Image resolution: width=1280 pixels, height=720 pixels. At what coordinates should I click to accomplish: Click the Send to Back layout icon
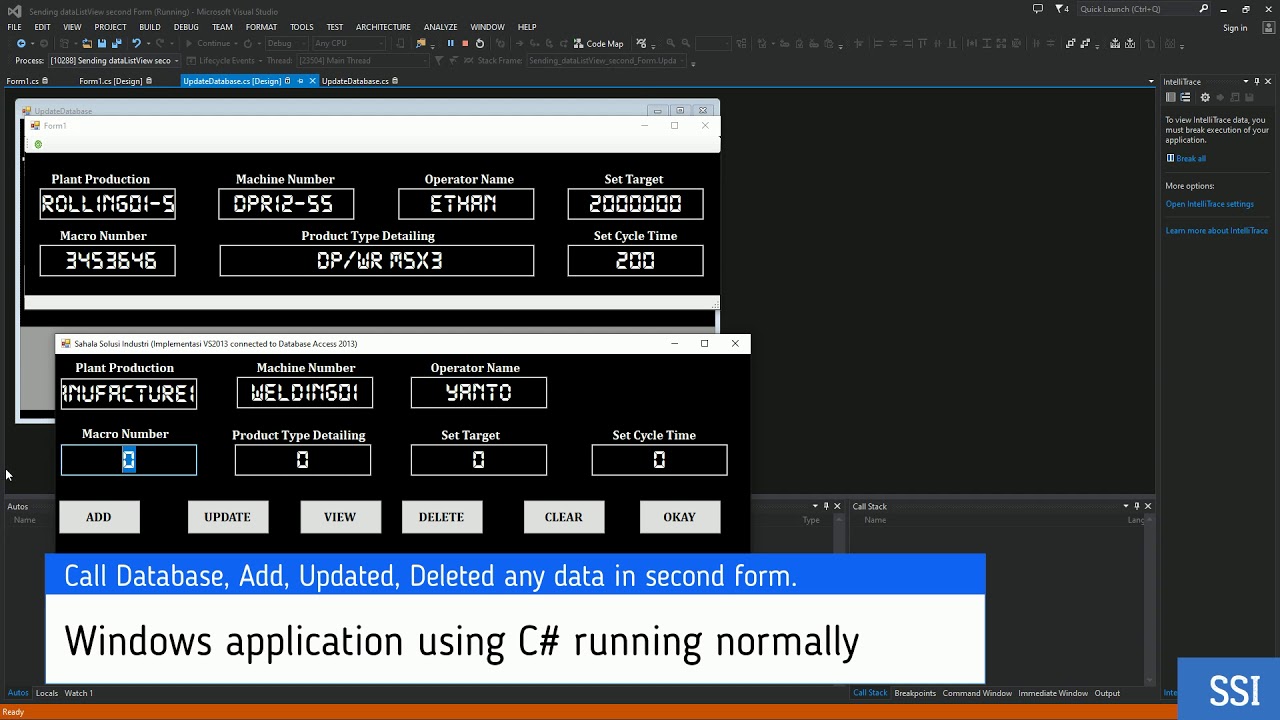(1086, 43)
